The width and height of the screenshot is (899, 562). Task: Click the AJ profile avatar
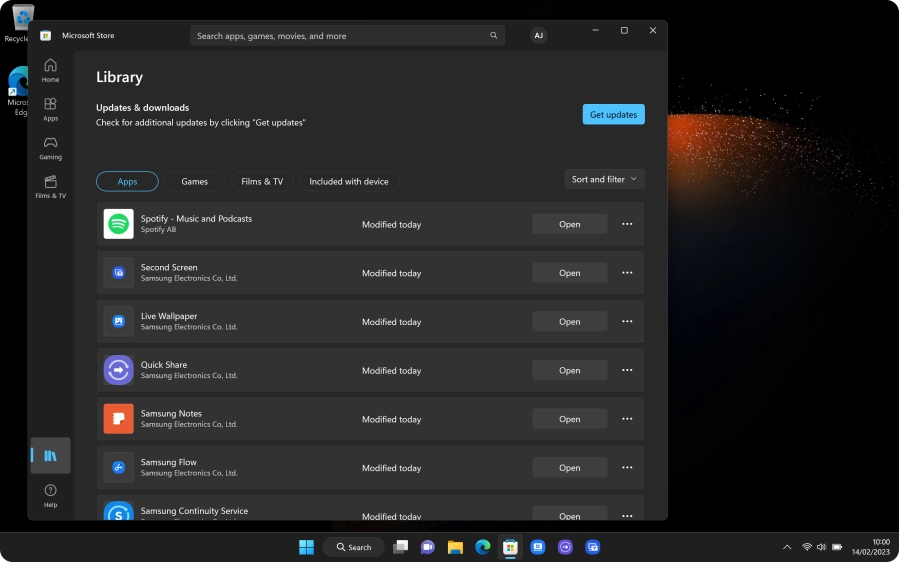(x=539, y=36)
